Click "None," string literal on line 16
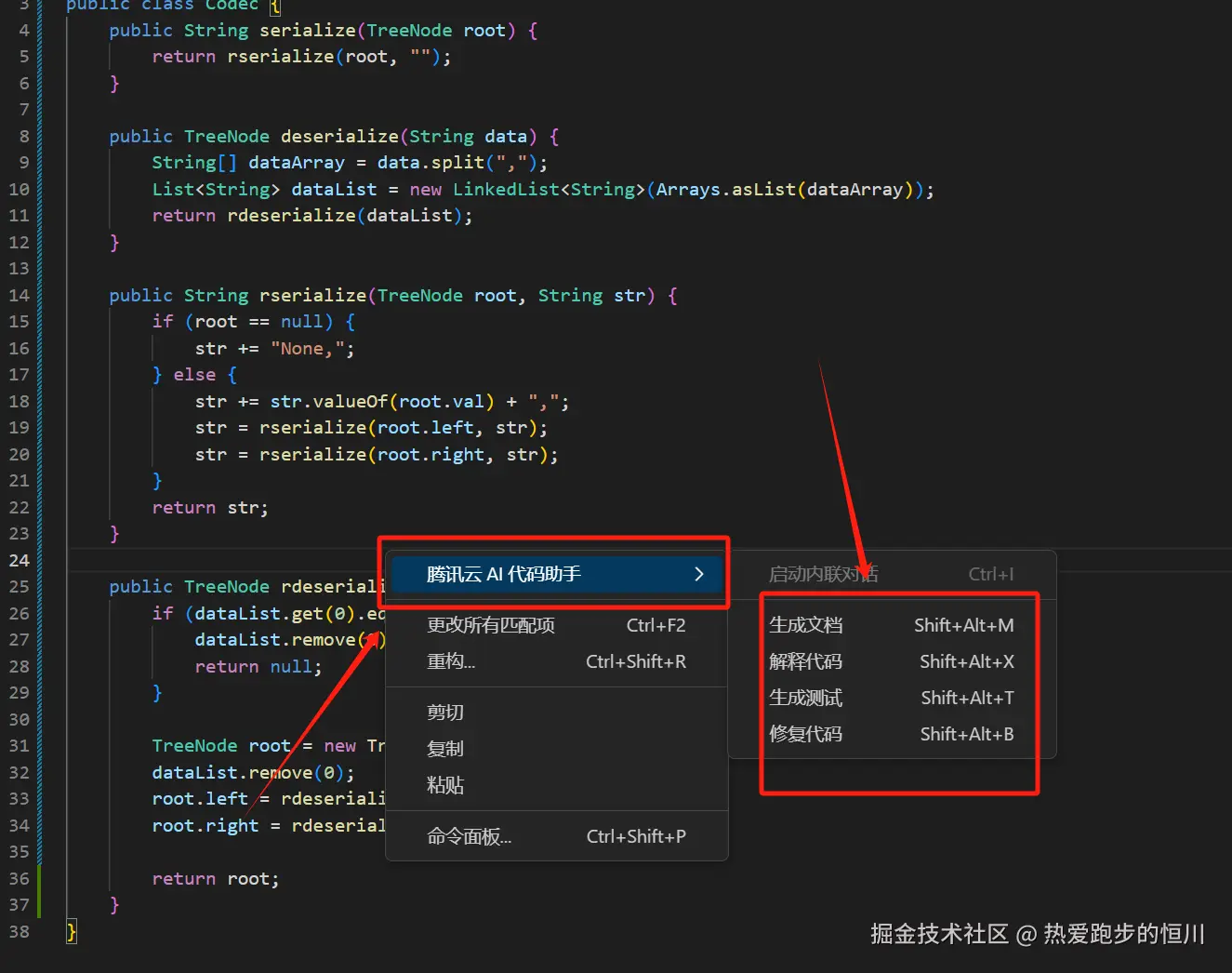Screen dimensions: 1232x973 click(307, 348)
